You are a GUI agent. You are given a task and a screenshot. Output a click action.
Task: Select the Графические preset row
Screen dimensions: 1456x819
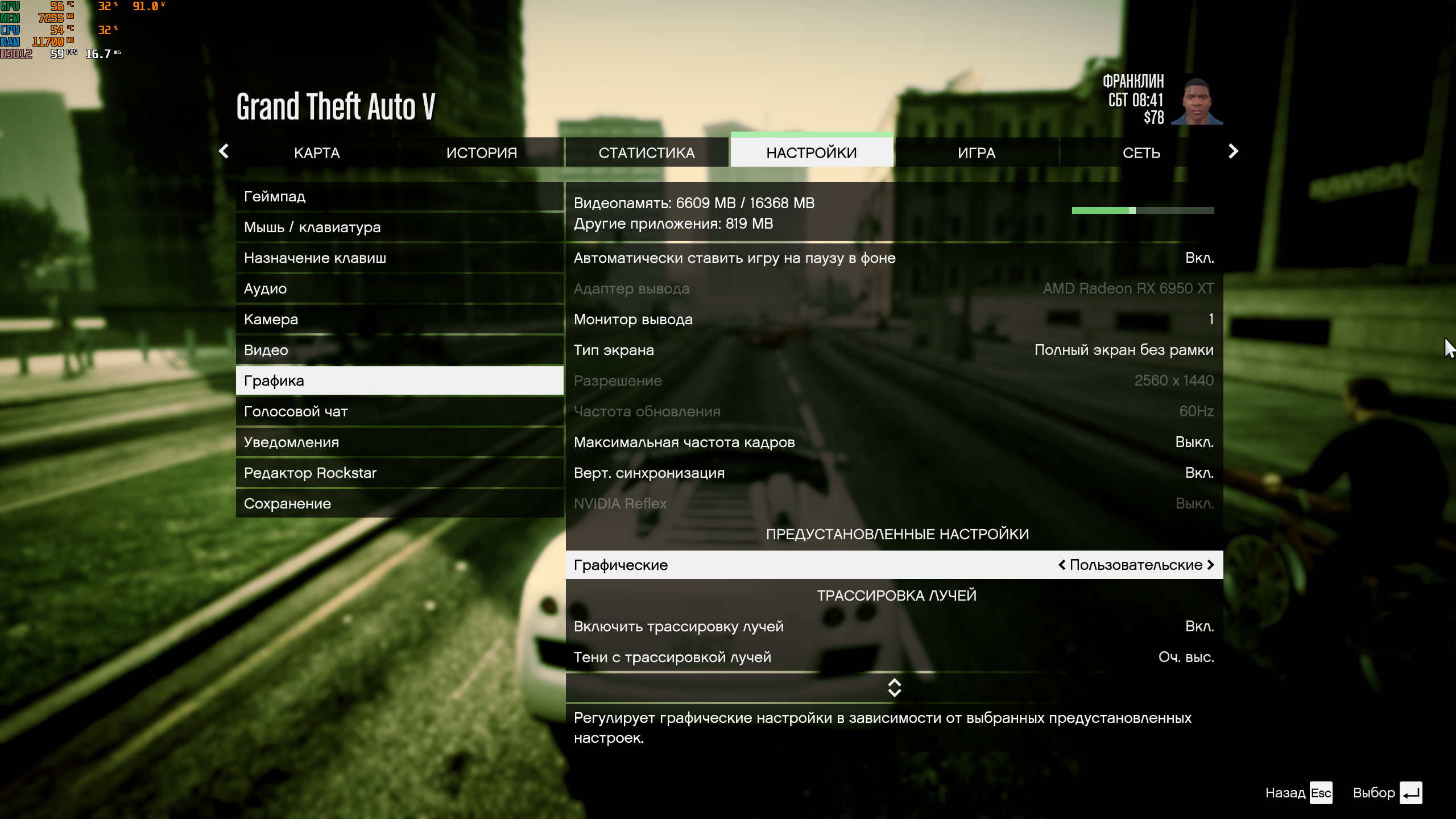[895, 565]
